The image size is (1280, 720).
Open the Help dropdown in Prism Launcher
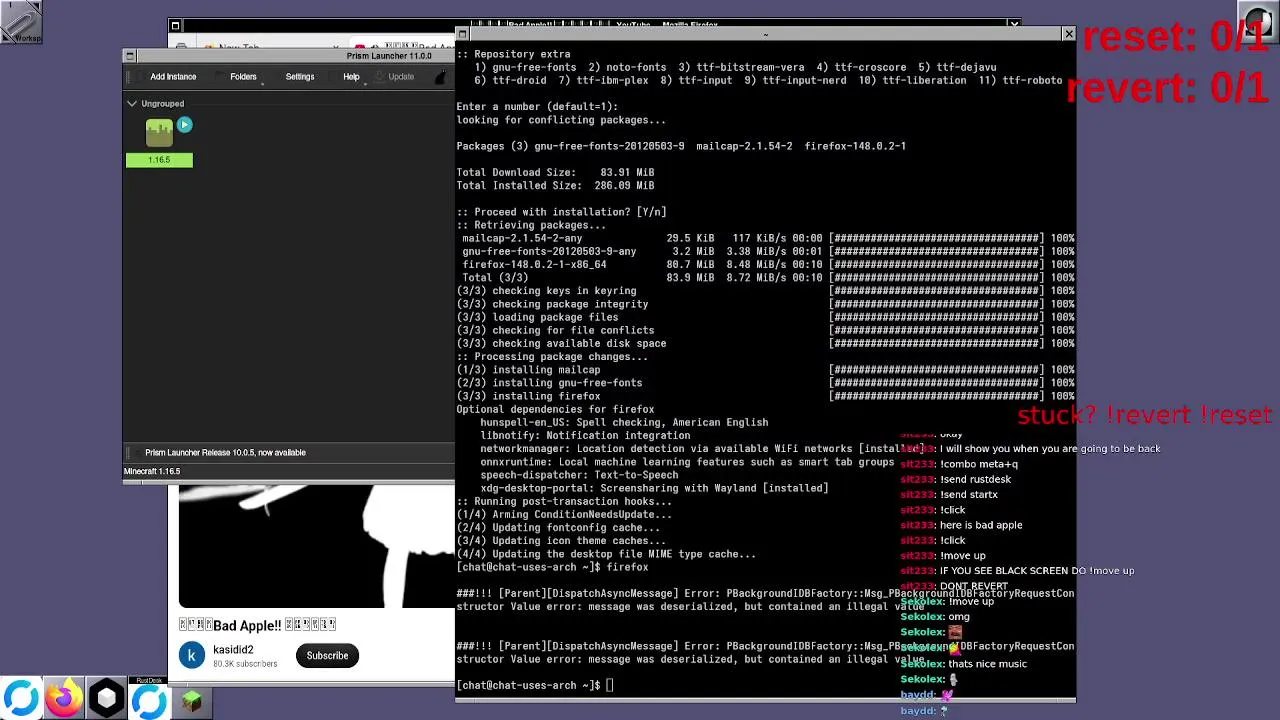351,77
